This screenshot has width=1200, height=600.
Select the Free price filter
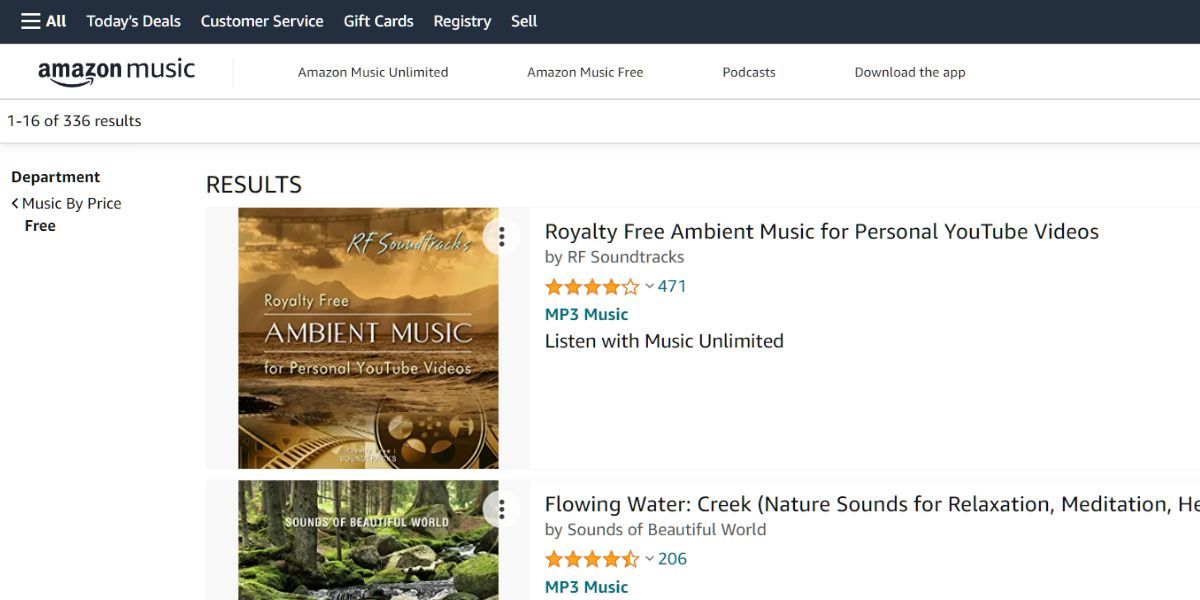40,226
